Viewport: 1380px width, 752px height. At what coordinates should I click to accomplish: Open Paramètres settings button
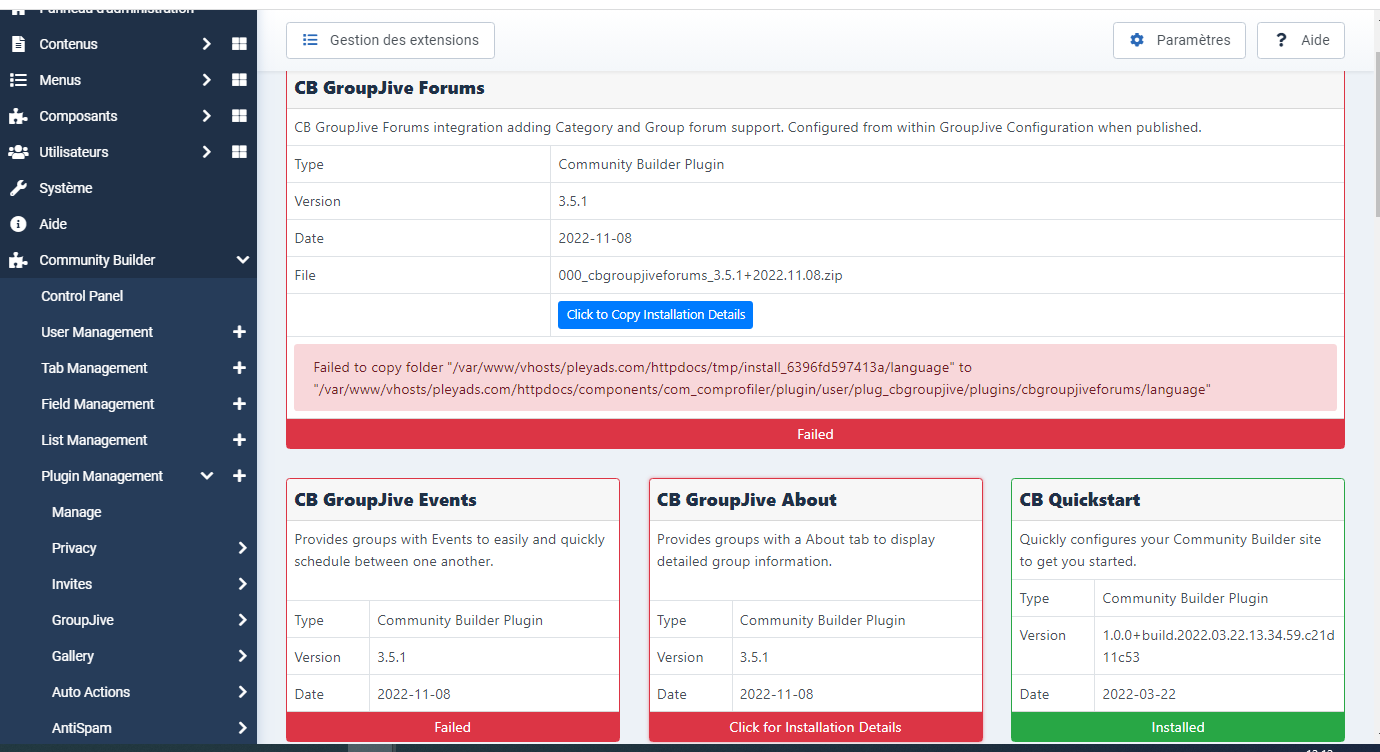(x=1179, y=40)
